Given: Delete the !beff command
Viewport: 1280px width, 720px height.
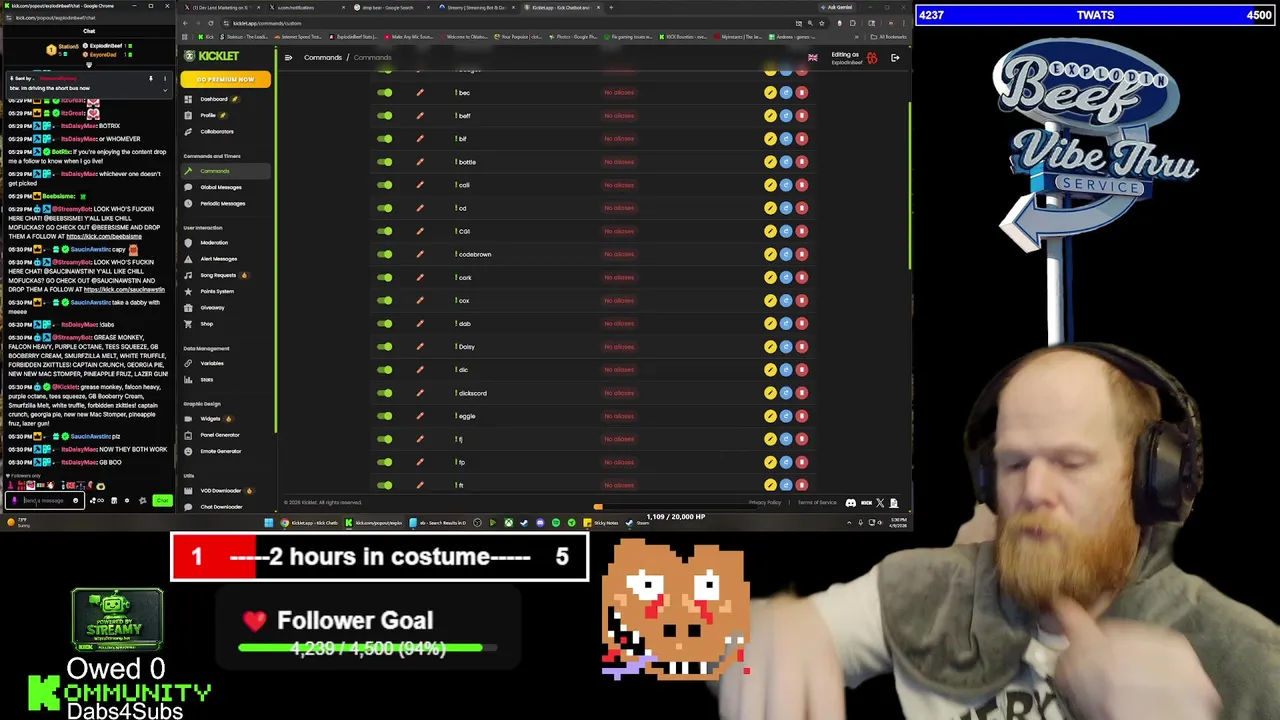Looking at the screenshot, I should click(802, 115).
